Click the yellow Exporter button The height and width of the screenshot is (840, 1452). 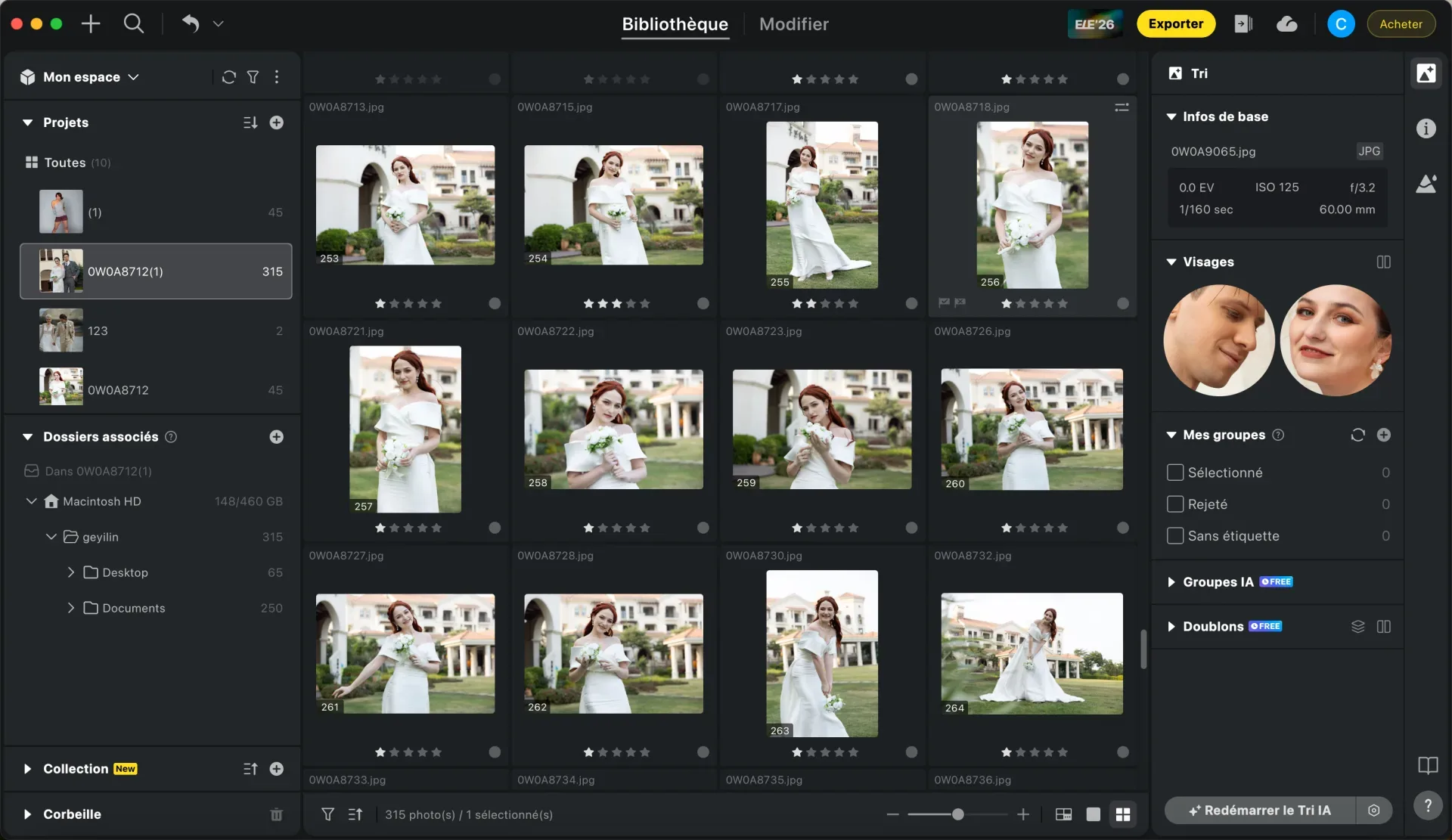point(1175,24)
